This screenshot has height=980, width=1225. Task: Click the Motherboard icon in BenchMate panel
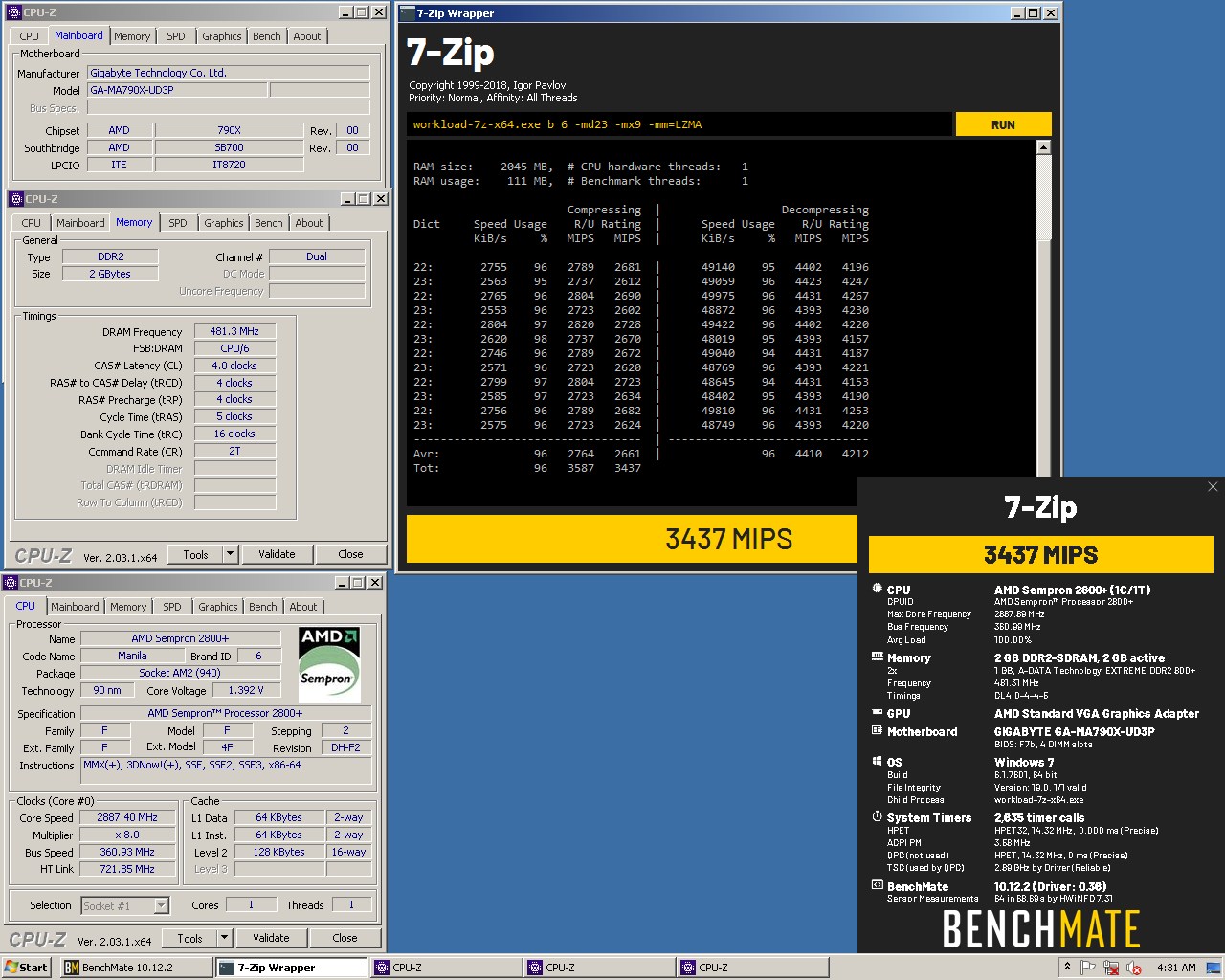click(x=877, y=730)
